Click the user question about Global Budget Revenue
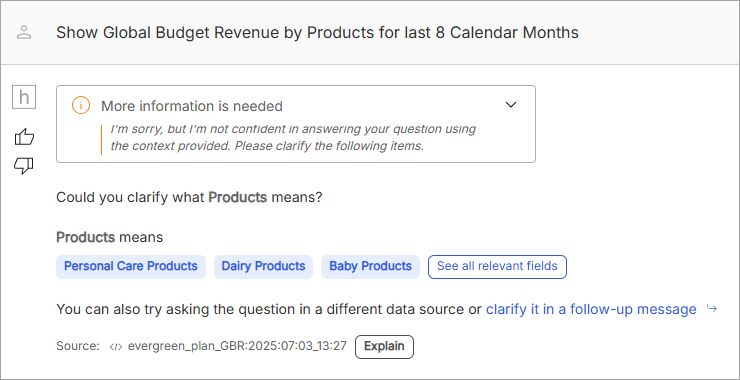This screenshot has height=380, width=740. (x=317, y=33)
